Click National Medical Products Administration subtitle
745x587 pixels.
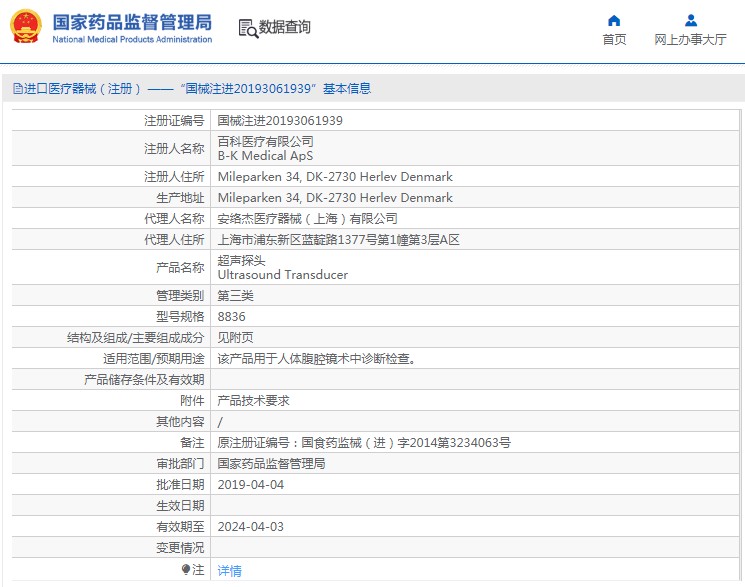tap(132, 39)
